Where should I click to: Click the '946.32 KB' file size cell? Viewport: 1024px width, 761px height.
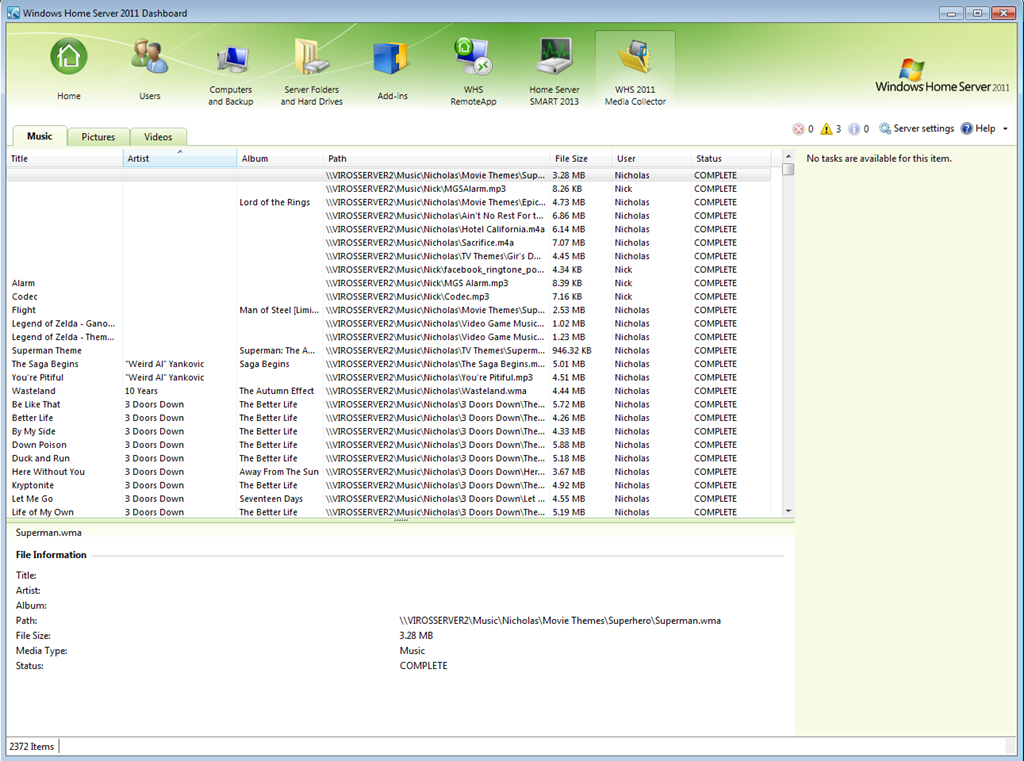coord(571,351)
